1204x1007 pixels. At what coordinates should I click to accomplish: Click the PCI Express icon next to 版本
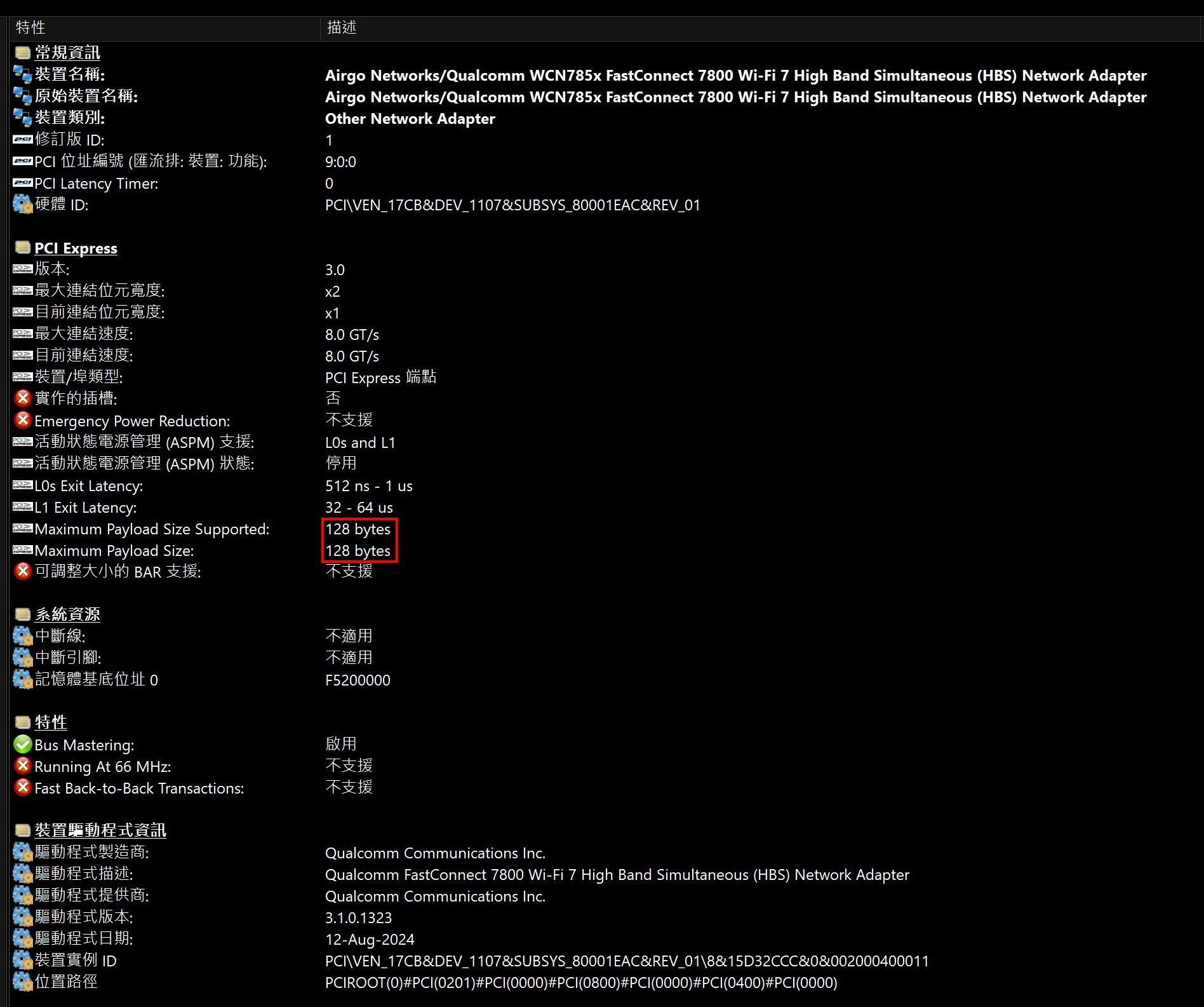(22, 269)
